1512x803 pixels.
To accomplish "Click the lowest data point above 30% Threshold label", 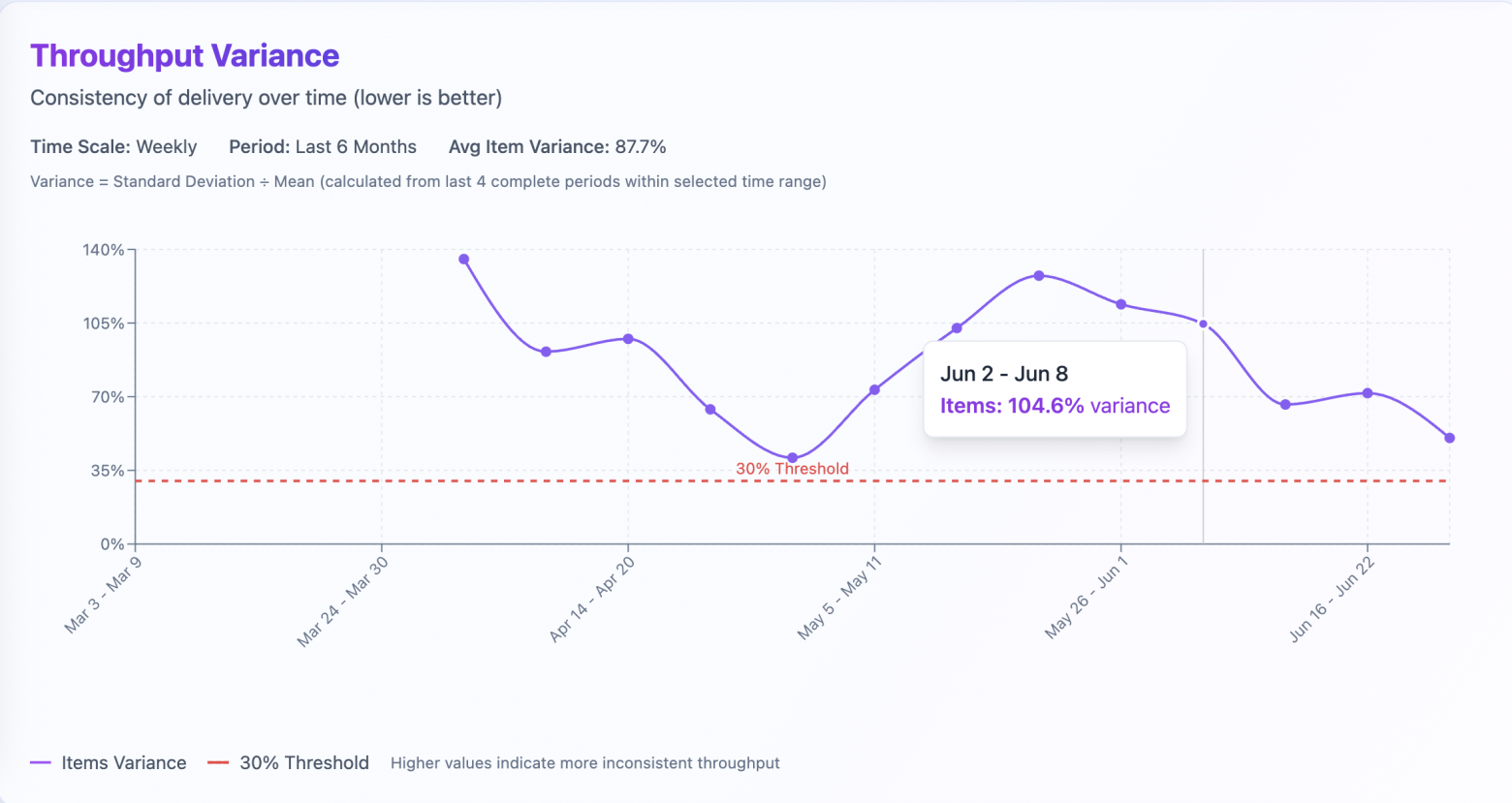I will pyautogui.click(x=793, y=458).
